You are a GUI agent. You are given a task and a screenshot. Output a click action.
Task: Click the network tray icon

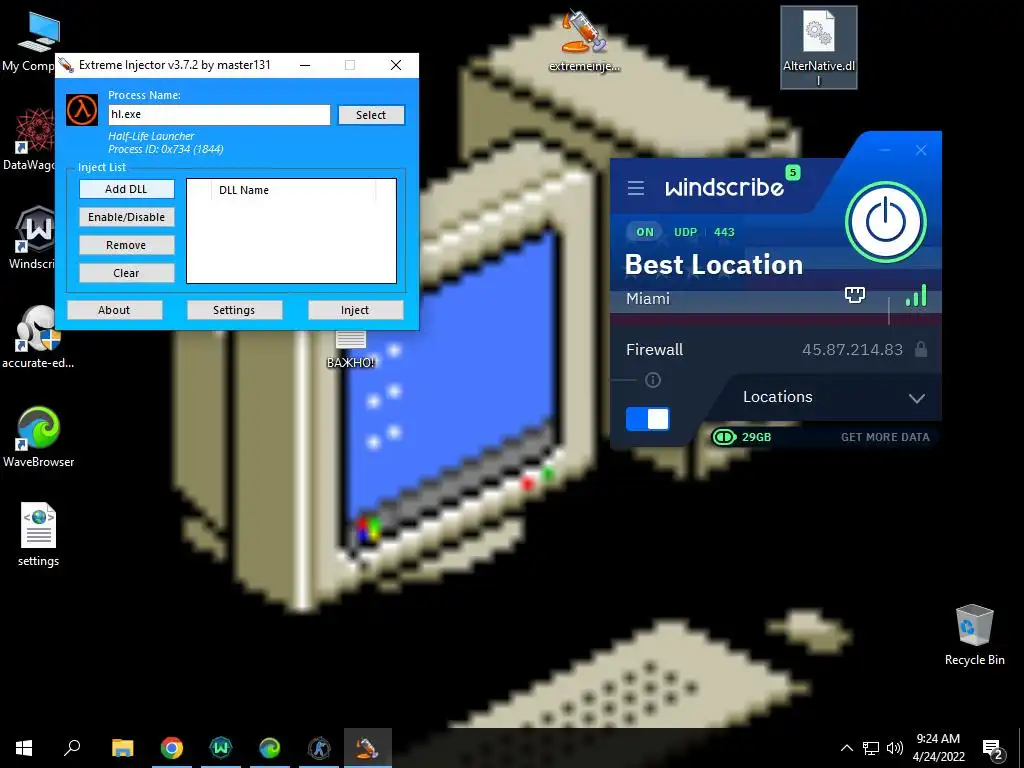[x=871, y=748]
